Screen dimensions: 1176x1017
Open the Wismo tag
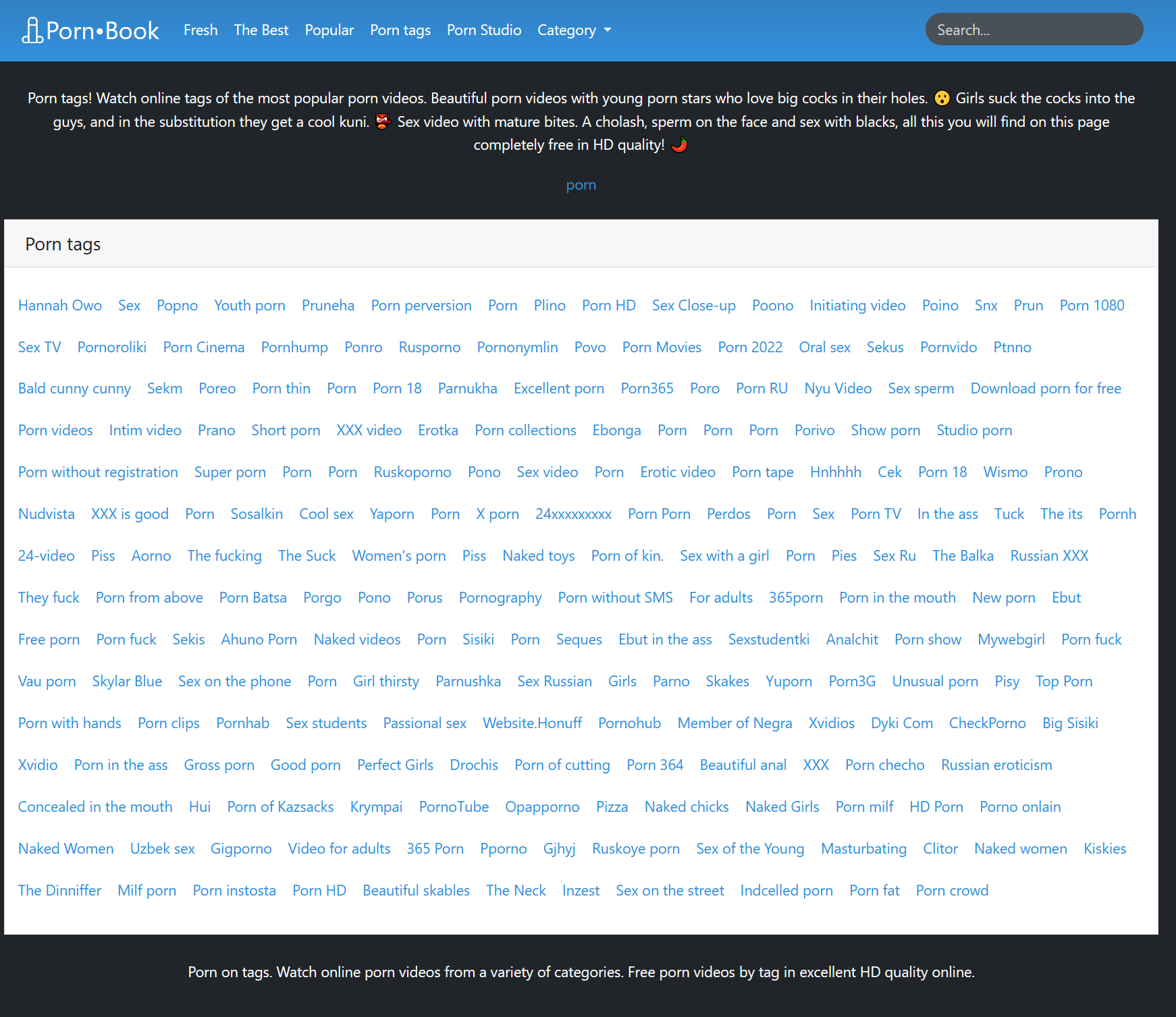point(1005,472)
